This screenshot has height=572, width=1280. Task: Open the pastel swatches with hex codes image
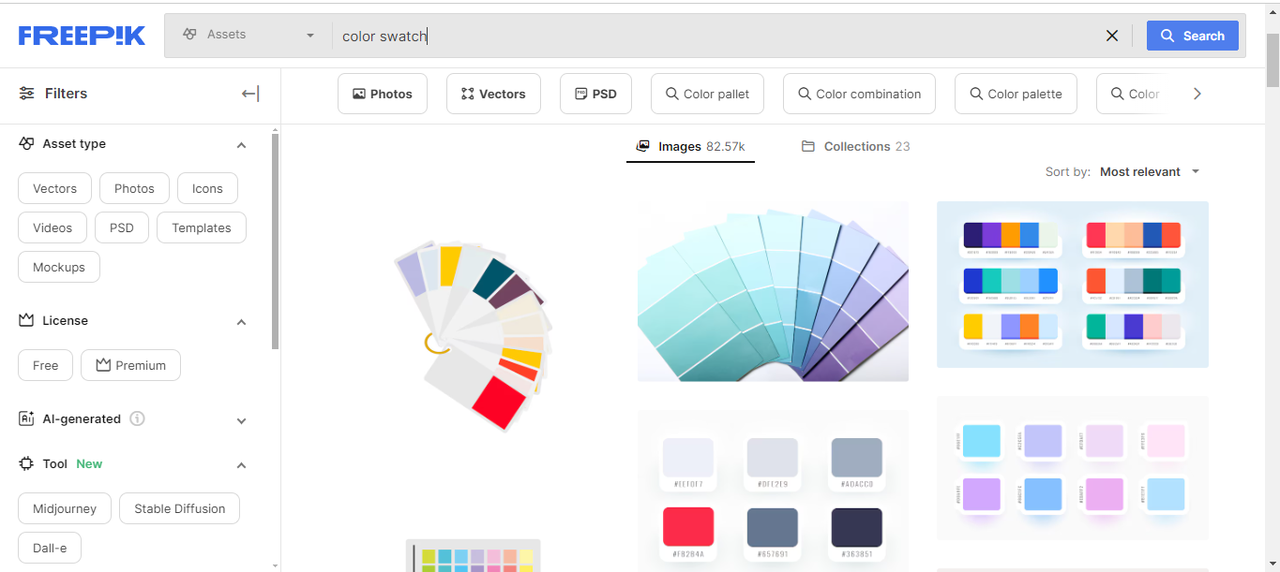pyautogui.click(x=1073, y=469)
